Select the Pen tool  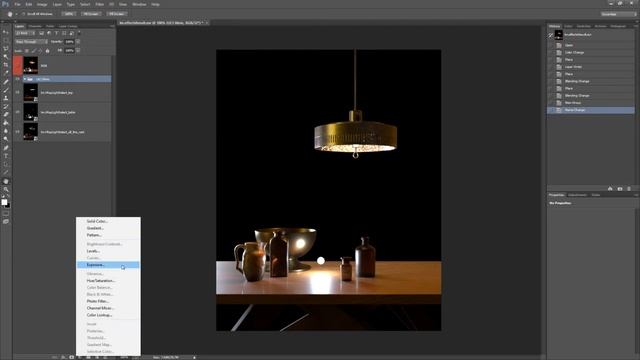click(6, 148)
